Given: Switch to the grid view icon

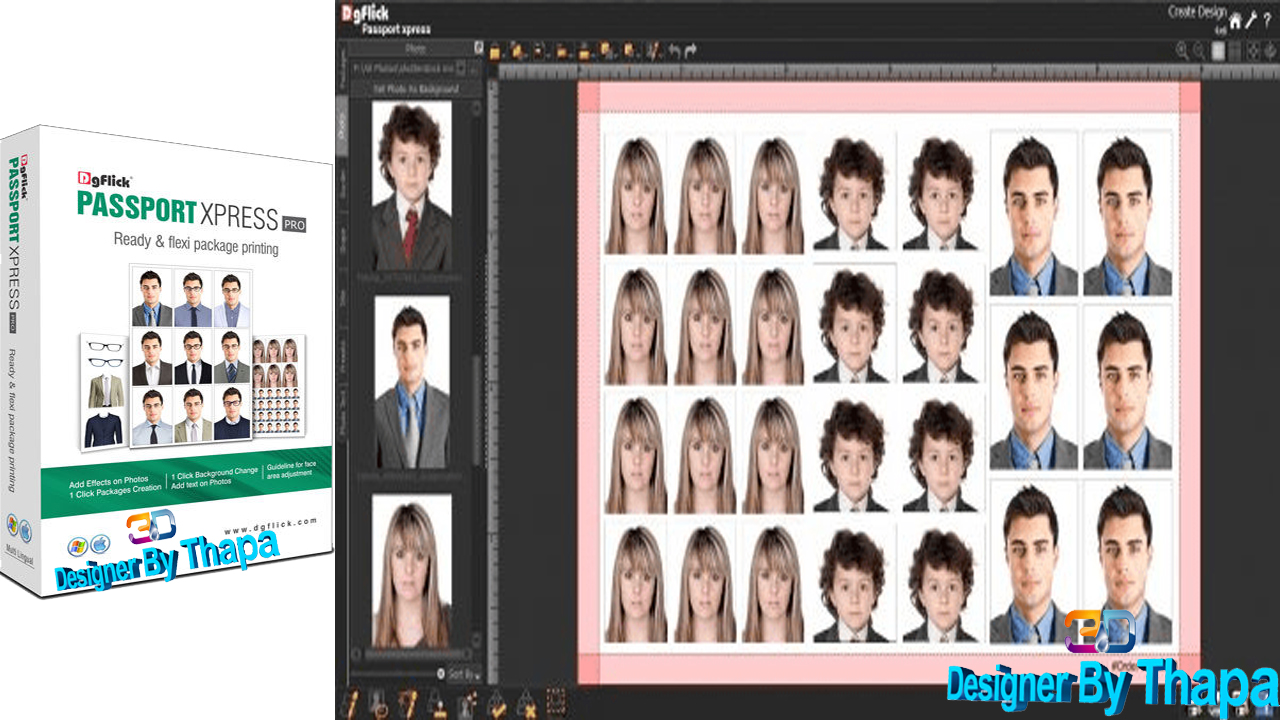Looking at the screenshot, I should 1235,50.
